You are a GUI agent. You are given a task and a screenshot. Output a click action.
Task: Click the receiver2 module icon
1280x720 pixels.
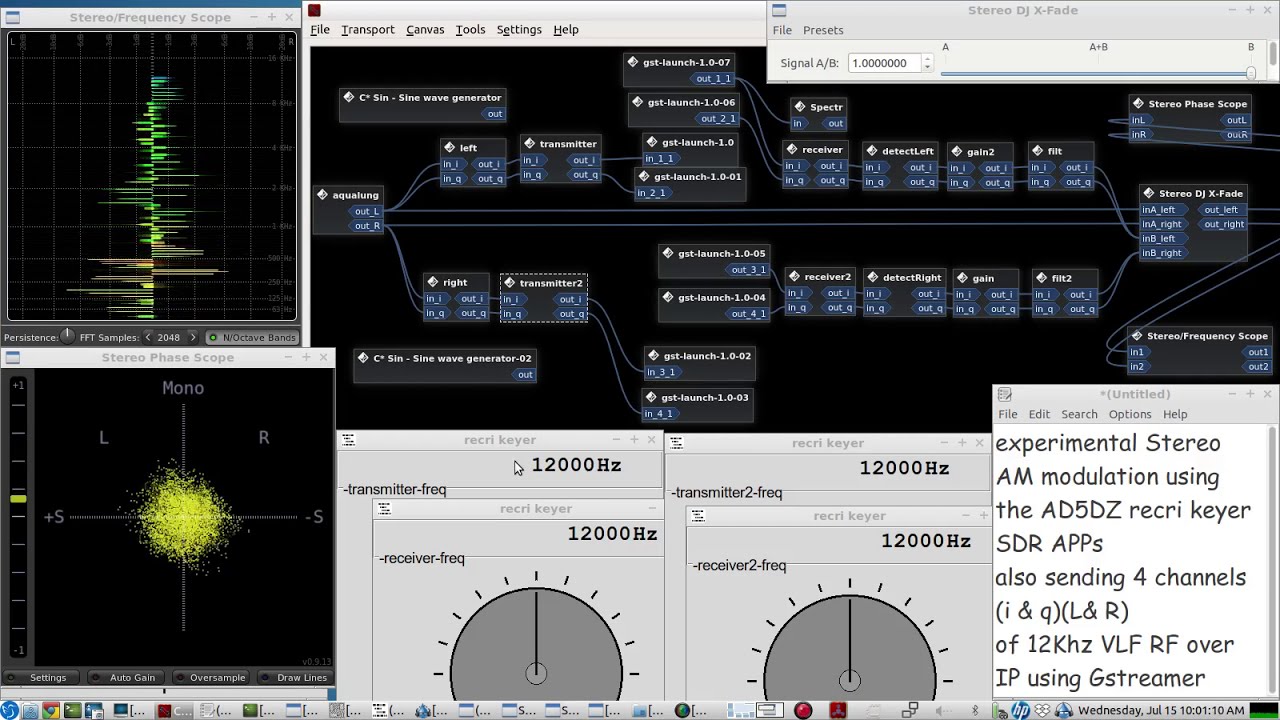pos(794,277)
